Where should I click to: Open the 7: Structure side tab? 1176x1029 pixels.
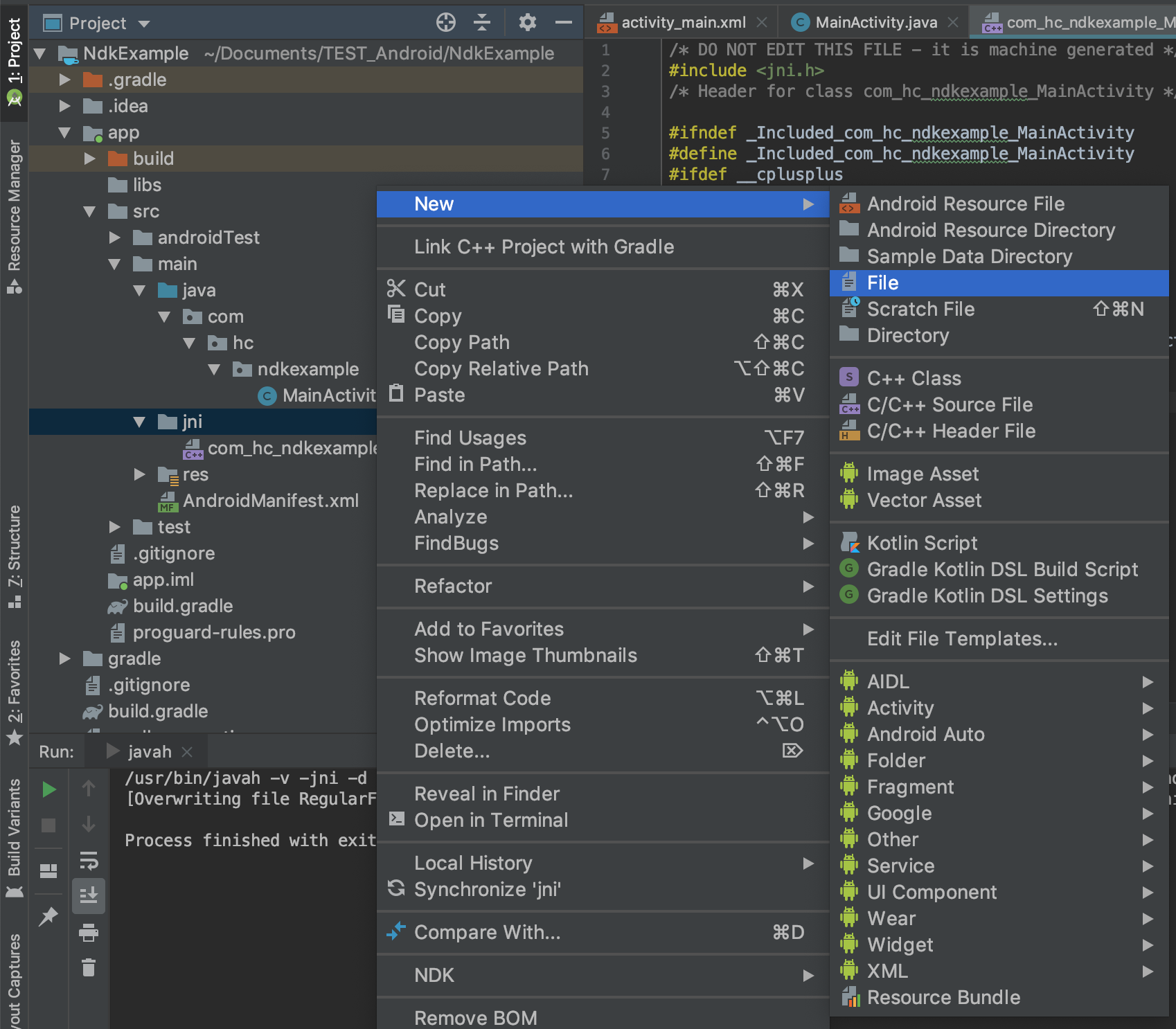coord(14,557)
